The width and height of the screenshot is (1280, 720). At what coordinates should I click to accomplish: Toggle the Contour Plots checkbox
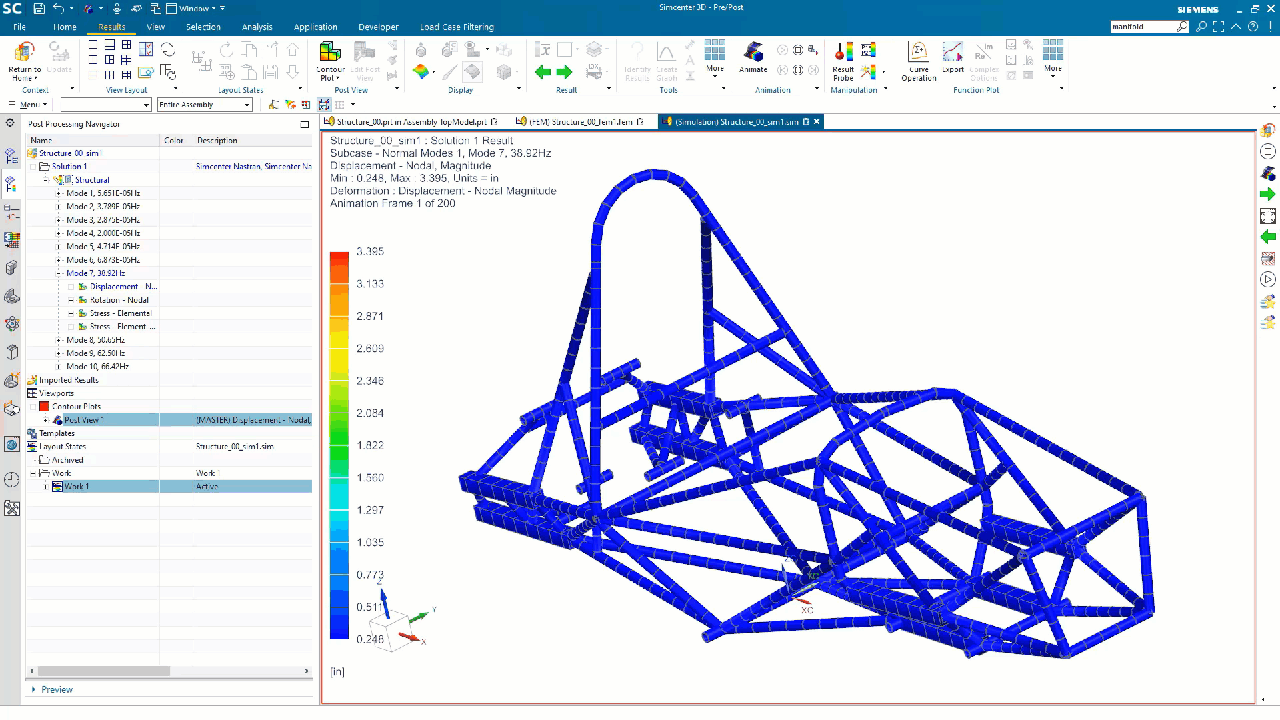coord(33,406)
